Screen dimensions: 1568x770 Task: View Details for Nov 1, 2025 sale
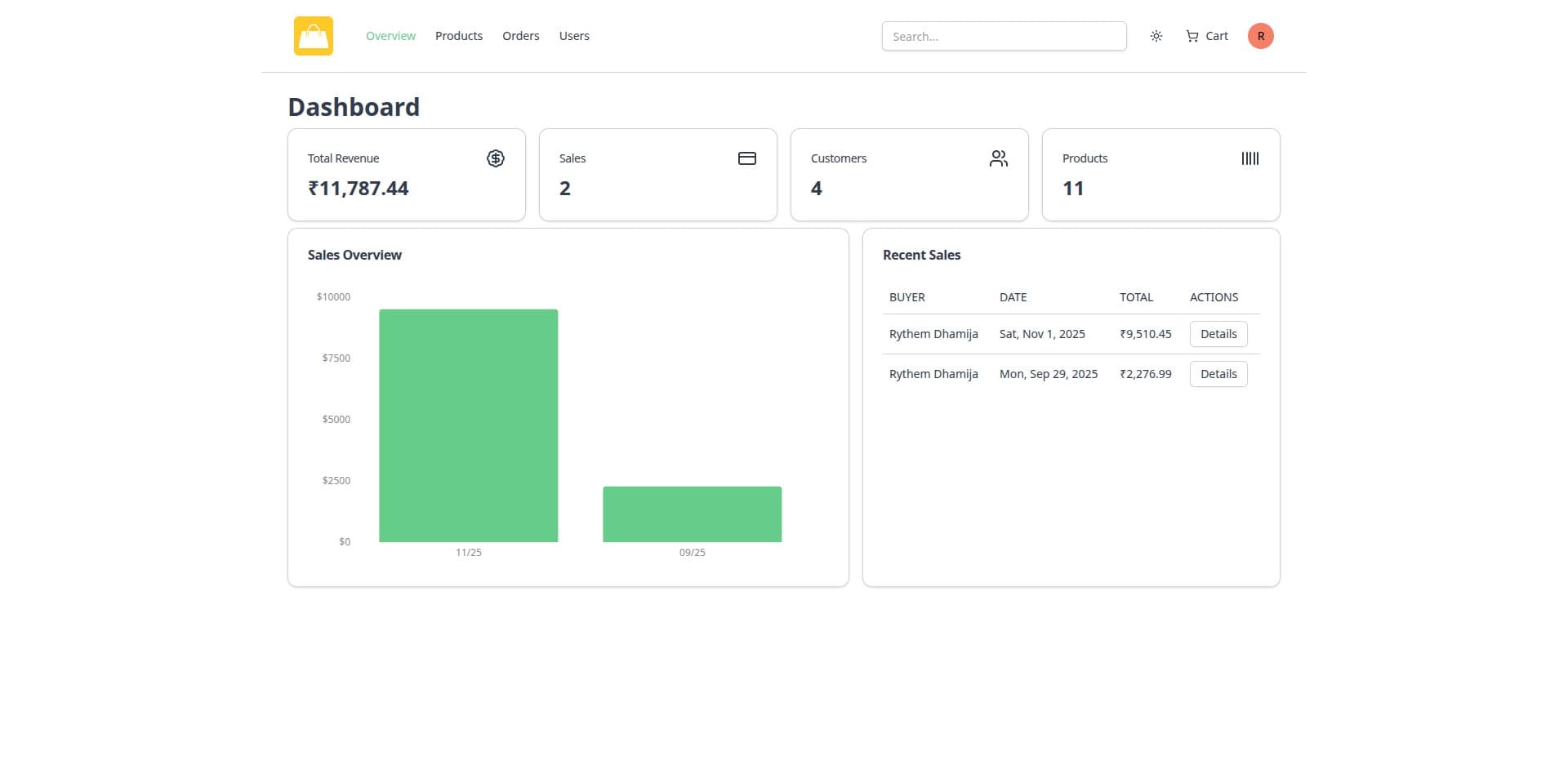coord(1218,334)
